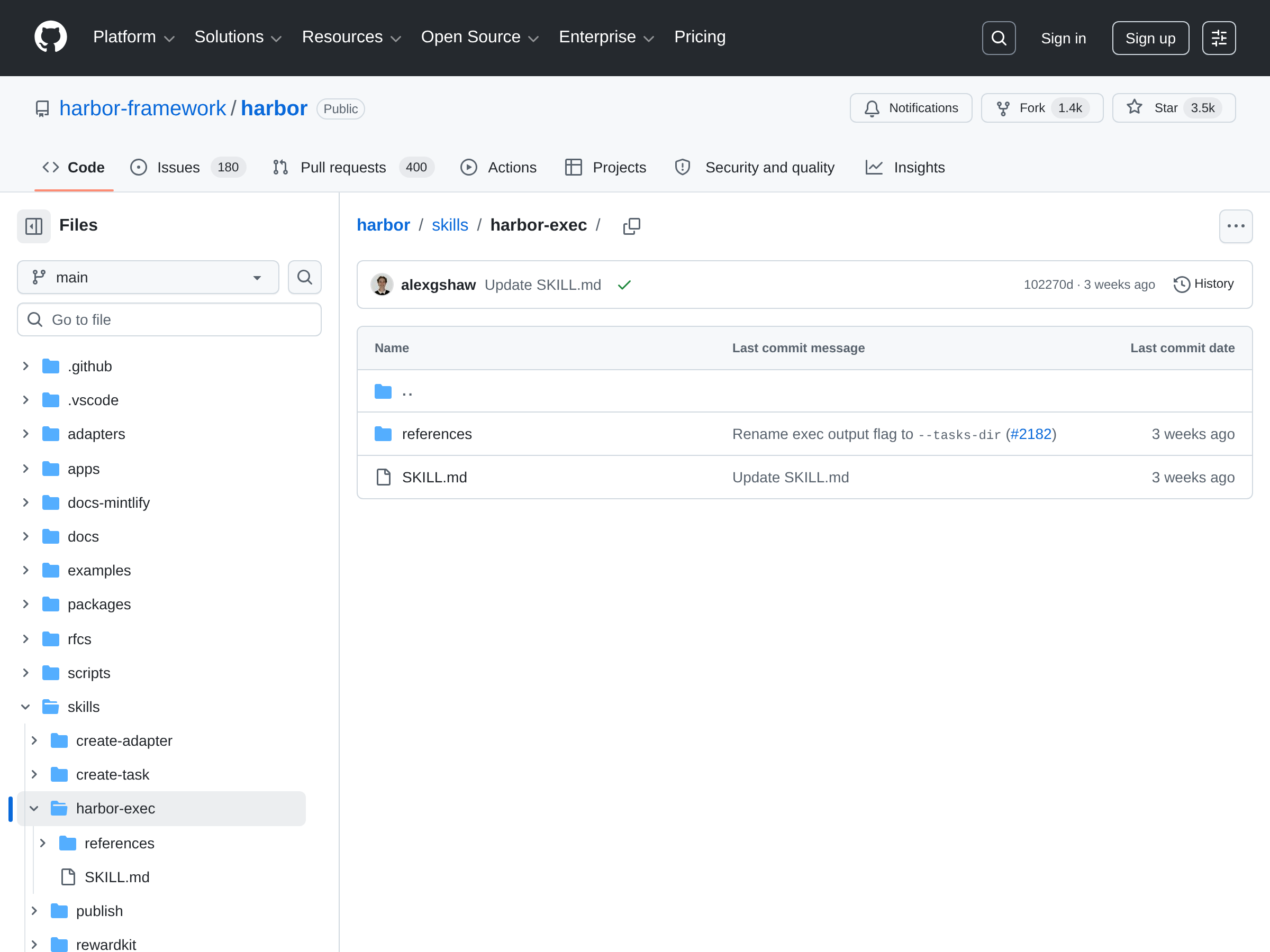Viewport: 1270px width, 952px height.
Task: Click alexgshaw's avatar image
Action: click(x=382, y=285)
